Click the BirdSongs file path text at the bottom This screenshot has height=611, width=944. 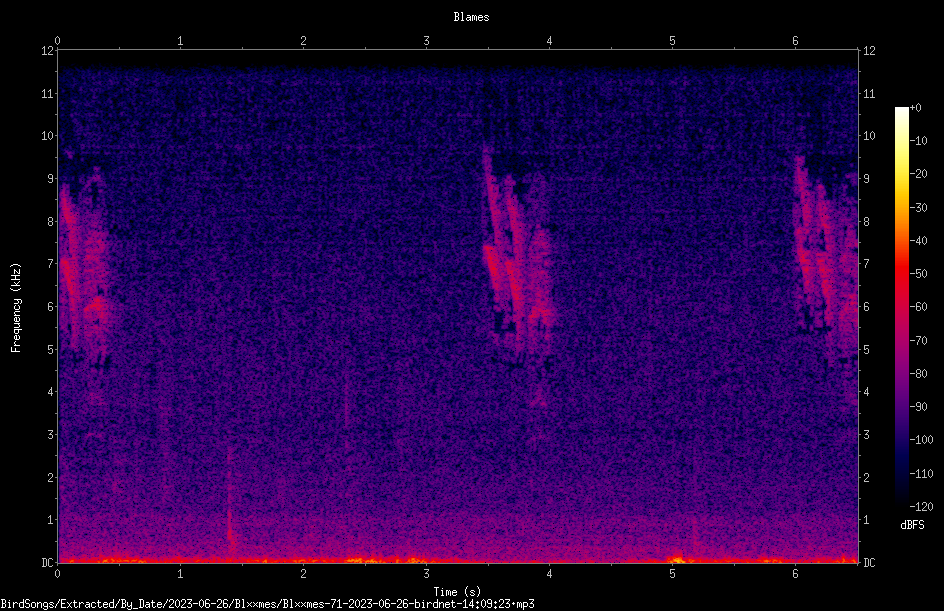[x=267, y=604]
